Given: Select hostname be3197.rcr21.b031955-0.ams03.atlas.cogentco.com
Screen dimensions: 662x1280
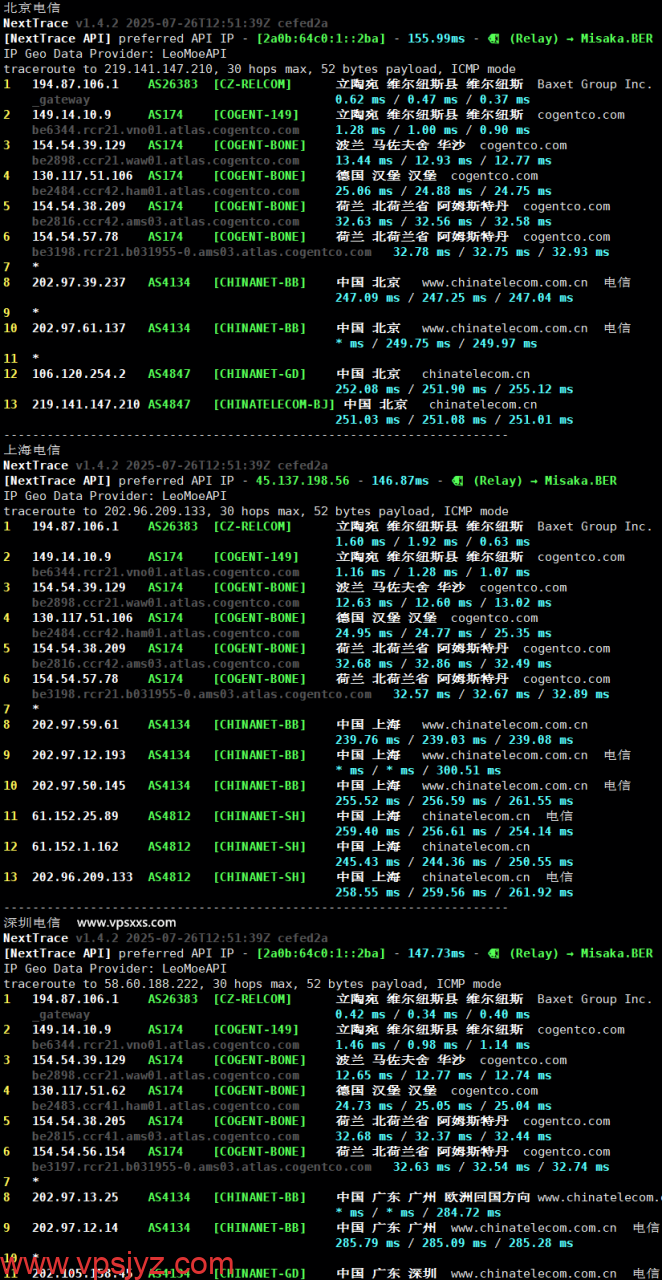Looking at the screenshot, I should point(201,1167).
